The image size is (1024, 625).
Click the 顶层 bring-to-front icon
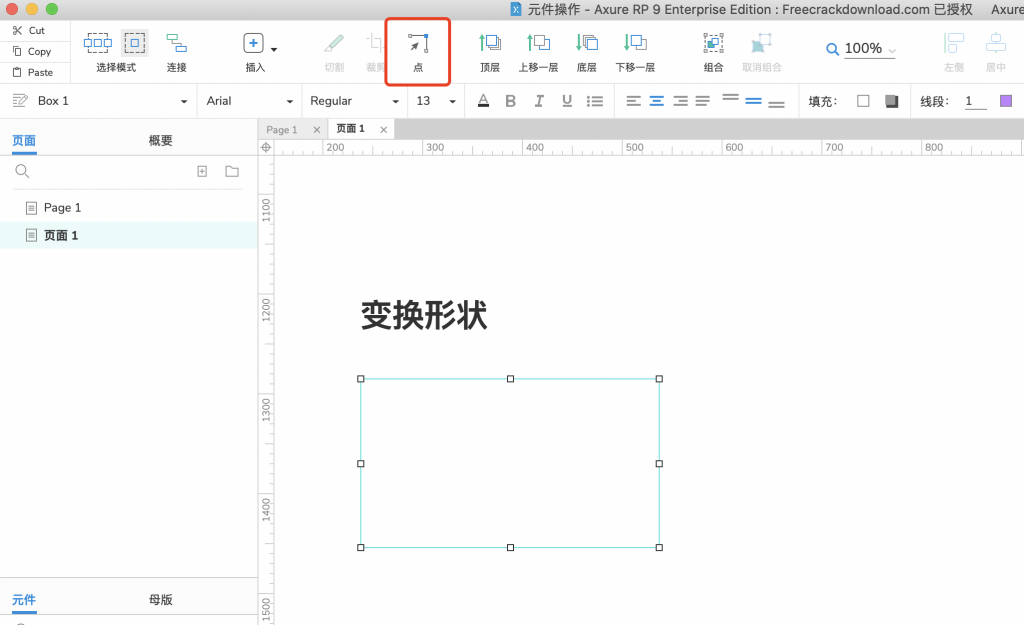point(490,43)
